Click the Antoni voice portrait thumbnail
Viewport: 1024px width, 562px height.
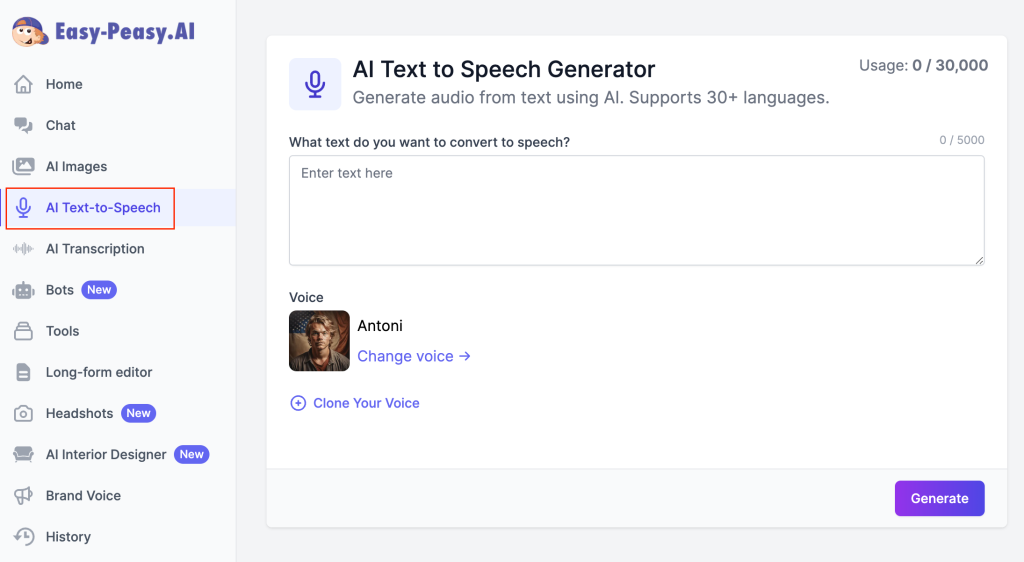[319, 341]
